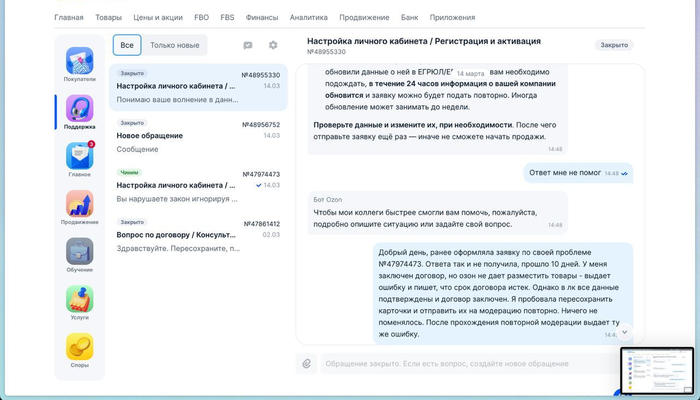Go to the Обучение sidebar section

pyautogui.click(x=79, y=254)
